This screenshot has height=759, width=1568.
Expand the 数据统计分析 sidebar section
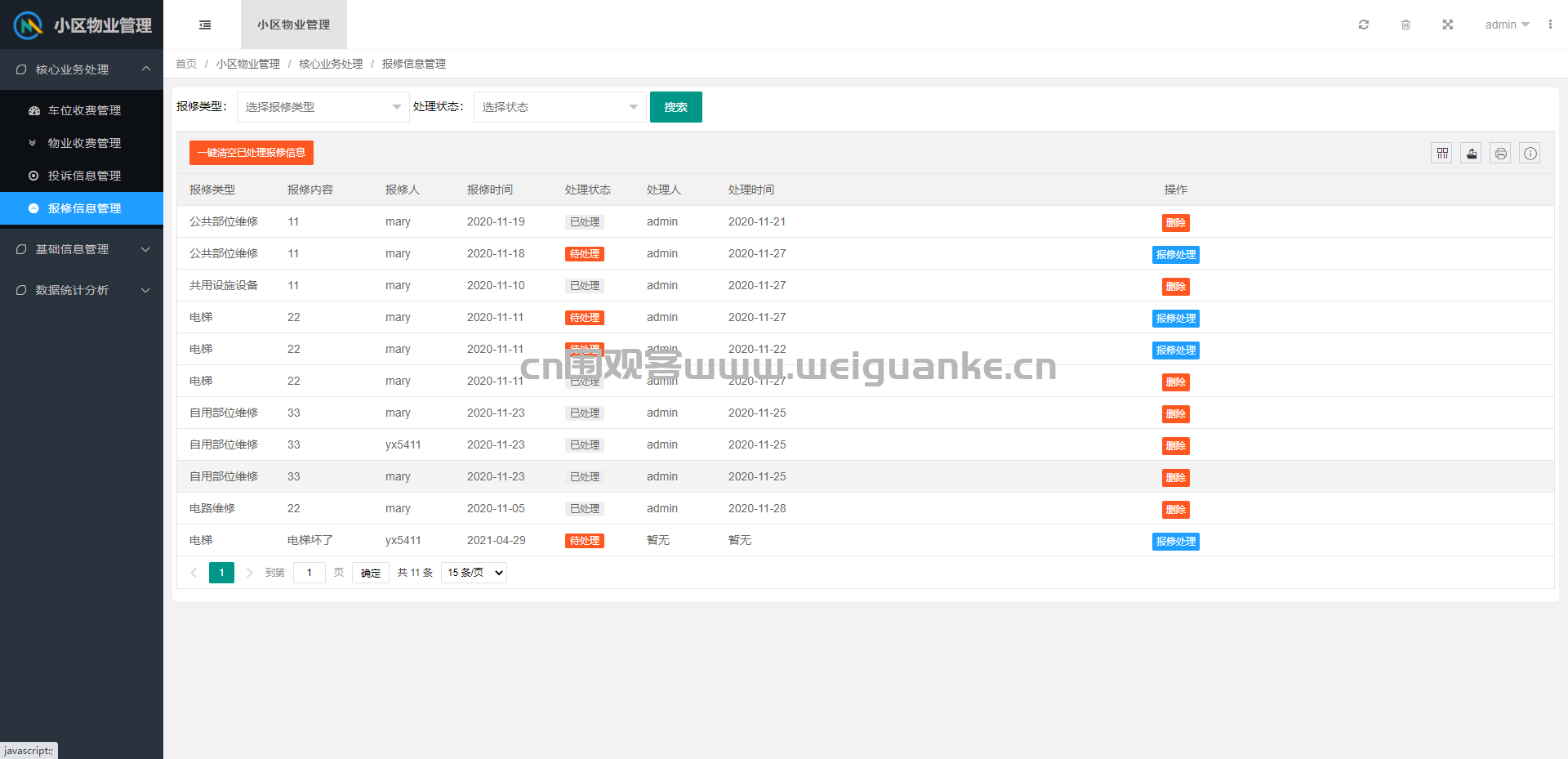[82, 290]
